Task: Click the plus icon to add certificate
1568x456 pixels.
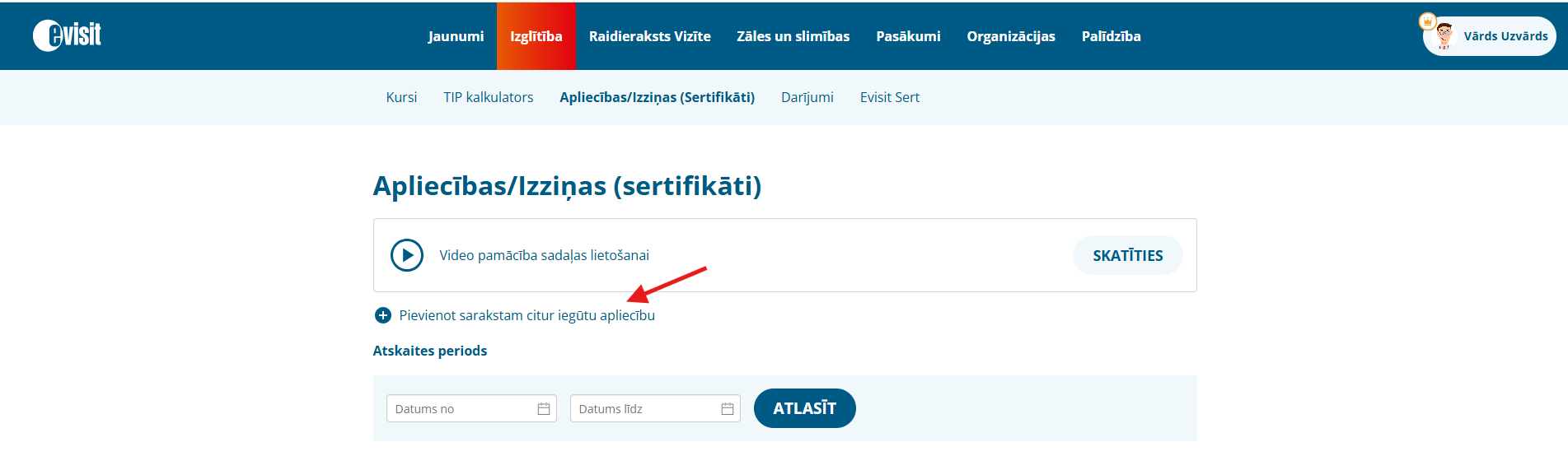Action: 382,315
